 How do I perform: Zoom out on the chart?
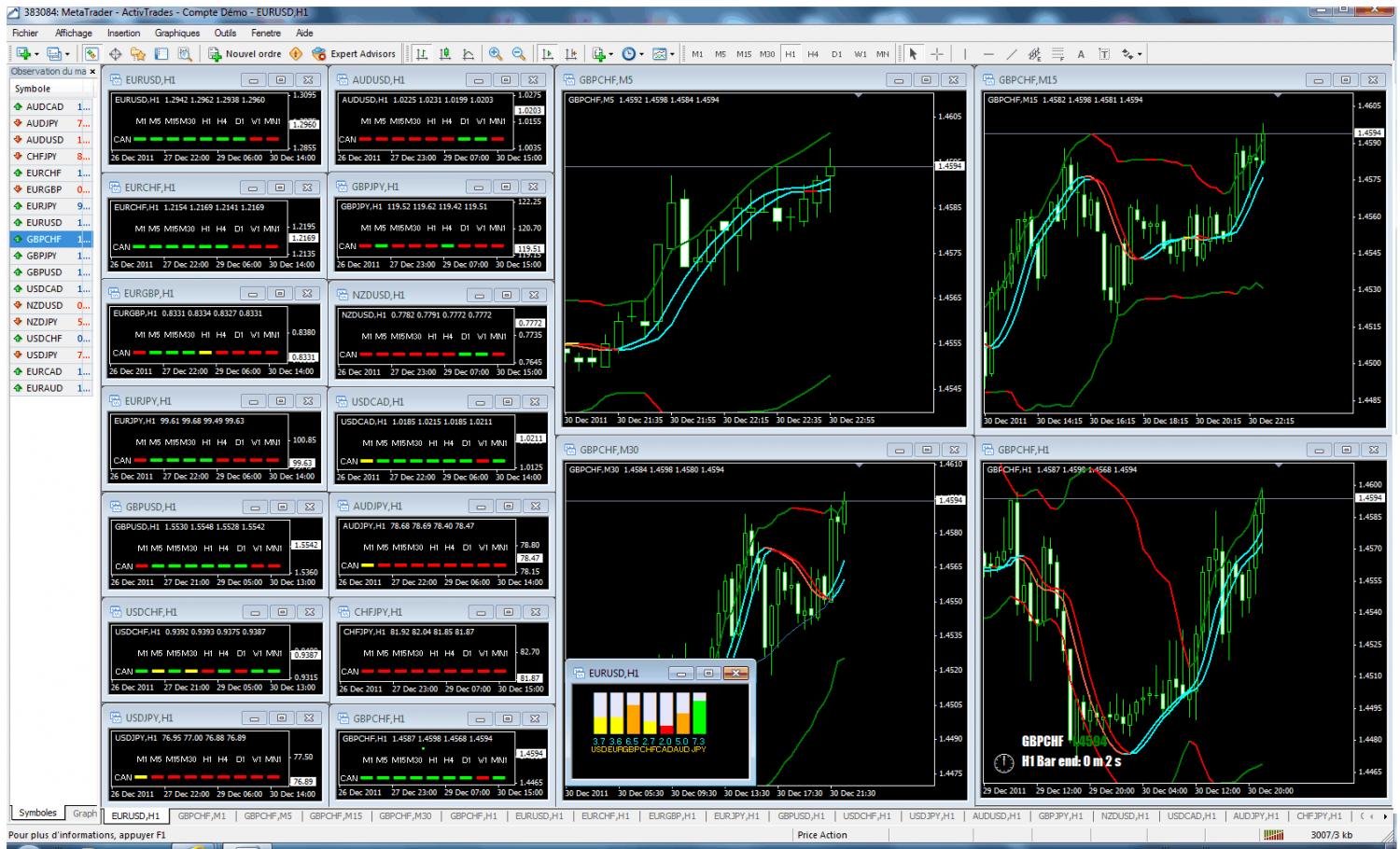pos(518,53)
